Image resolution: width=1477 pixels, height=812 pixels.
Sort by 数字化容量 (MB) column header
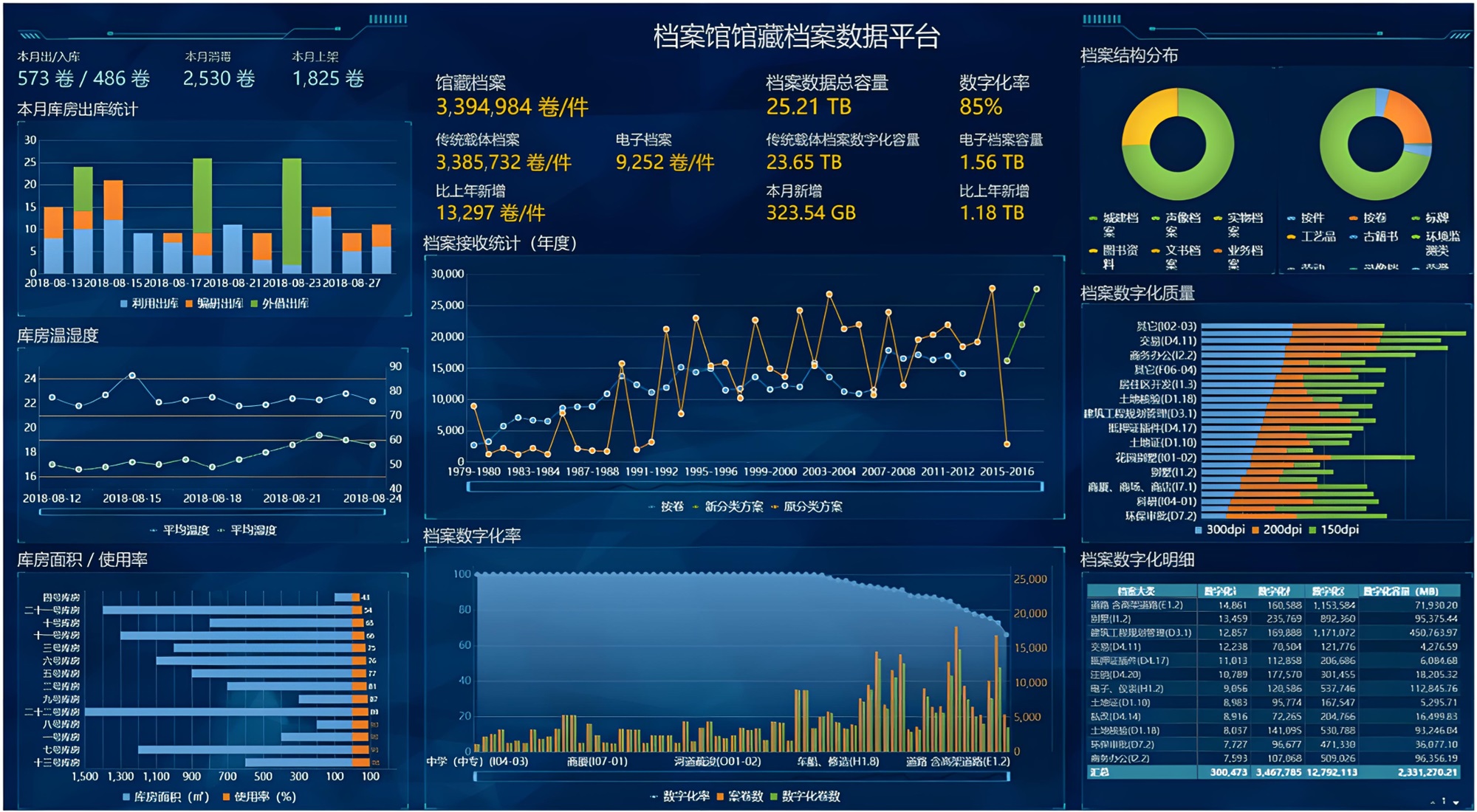pos(1400,591)
